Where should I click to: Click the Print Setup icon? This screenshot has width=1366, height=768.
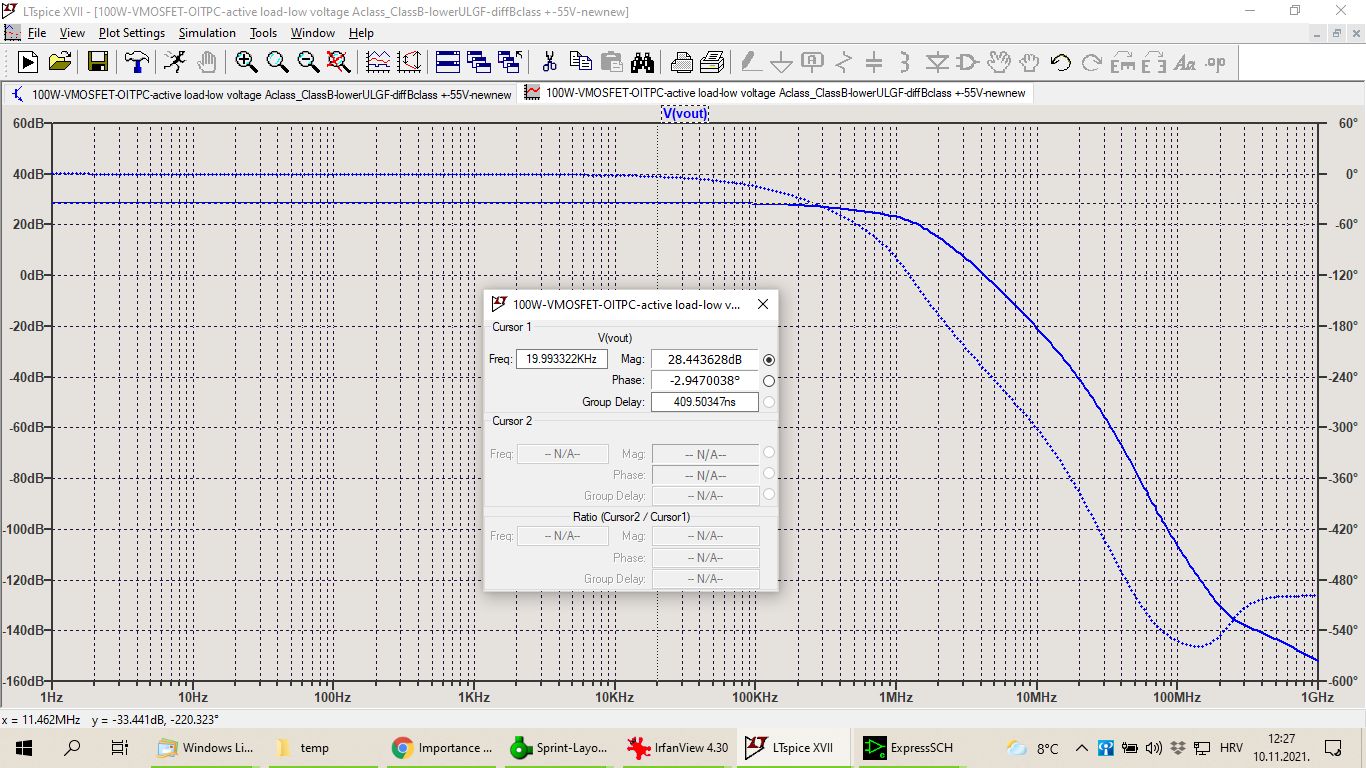(x=681, y=62)
